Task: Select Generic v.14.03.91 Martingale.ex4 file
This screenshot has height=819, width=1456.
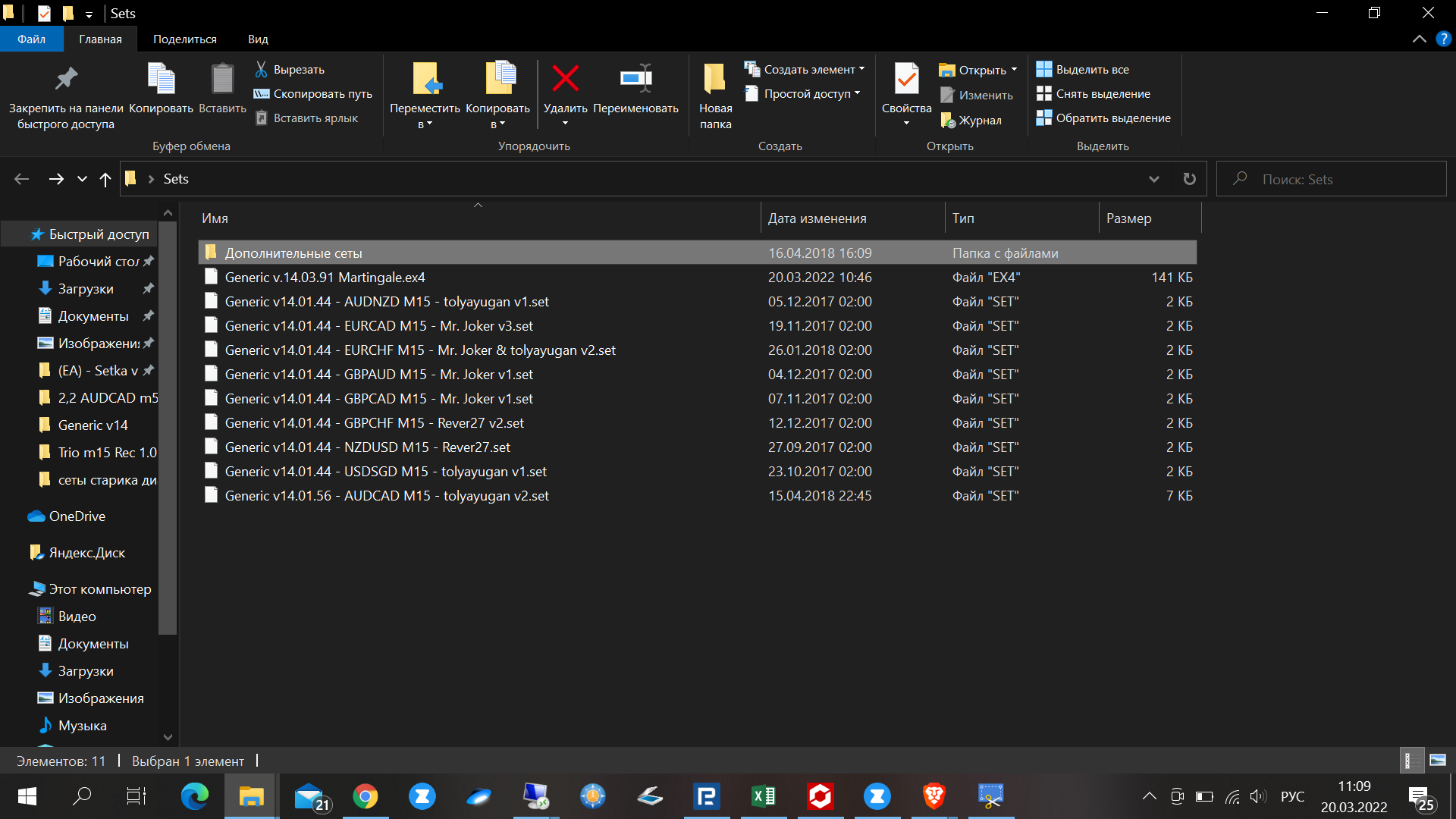Action: [698, 278]
